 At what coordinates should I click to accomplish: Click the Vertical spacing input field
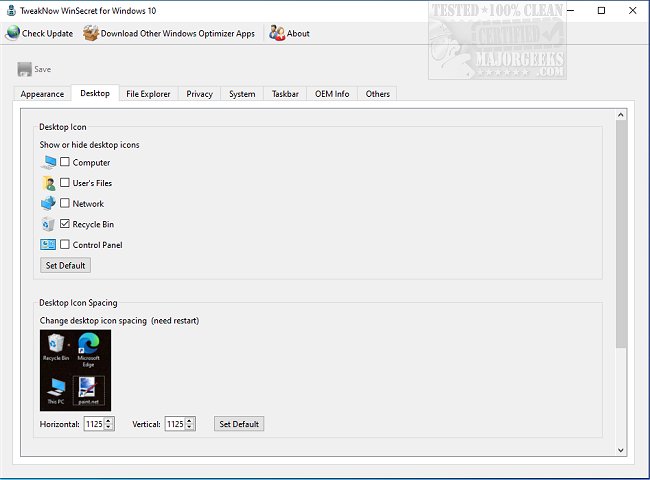[175, 424]
